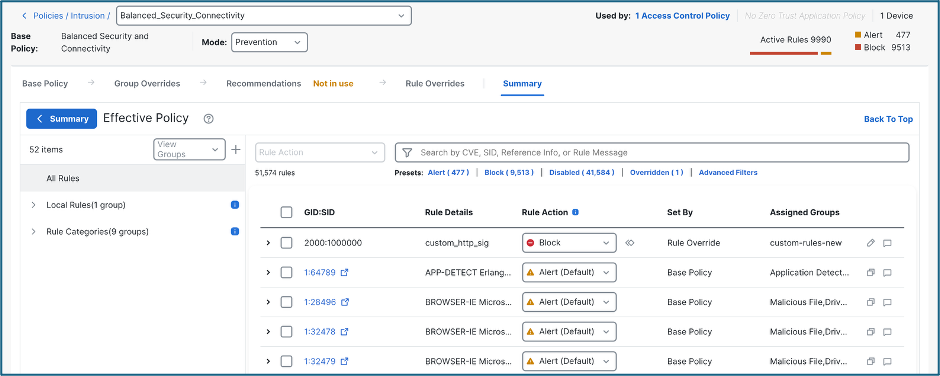Check the box for rule 1:32479

[x=287, y=362]
